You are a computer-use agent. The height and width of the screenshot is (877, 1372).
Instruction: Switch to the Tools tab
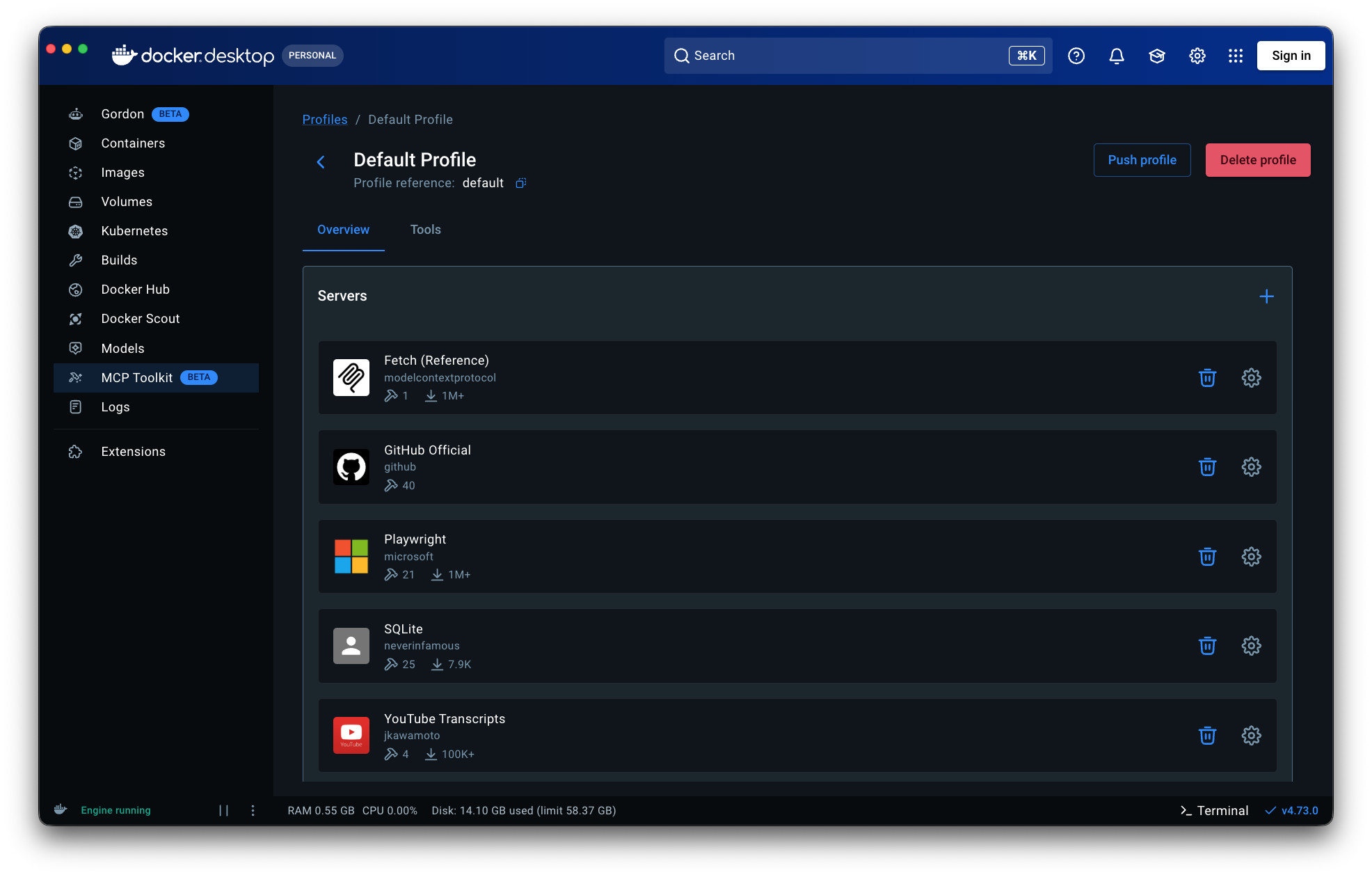pyautogui.click(x=425, y=230)
